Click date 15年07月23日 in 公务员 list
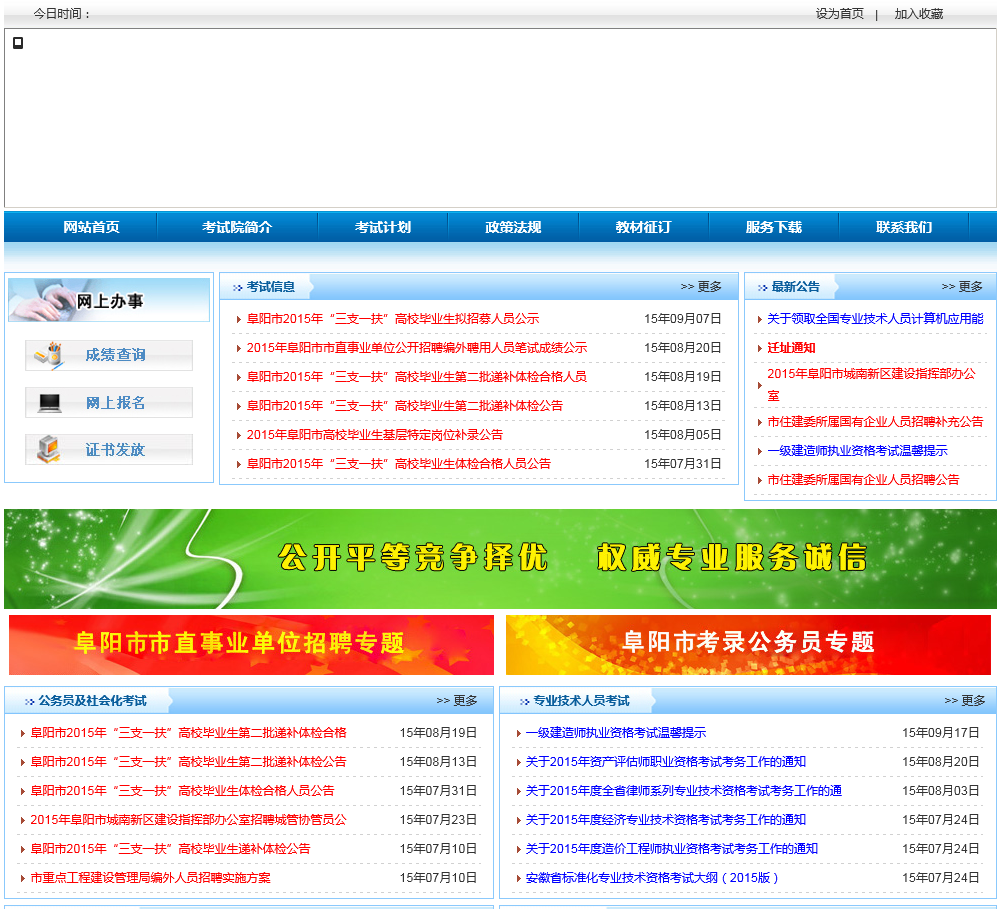The image size is (1000, 909). click(438, 820)
